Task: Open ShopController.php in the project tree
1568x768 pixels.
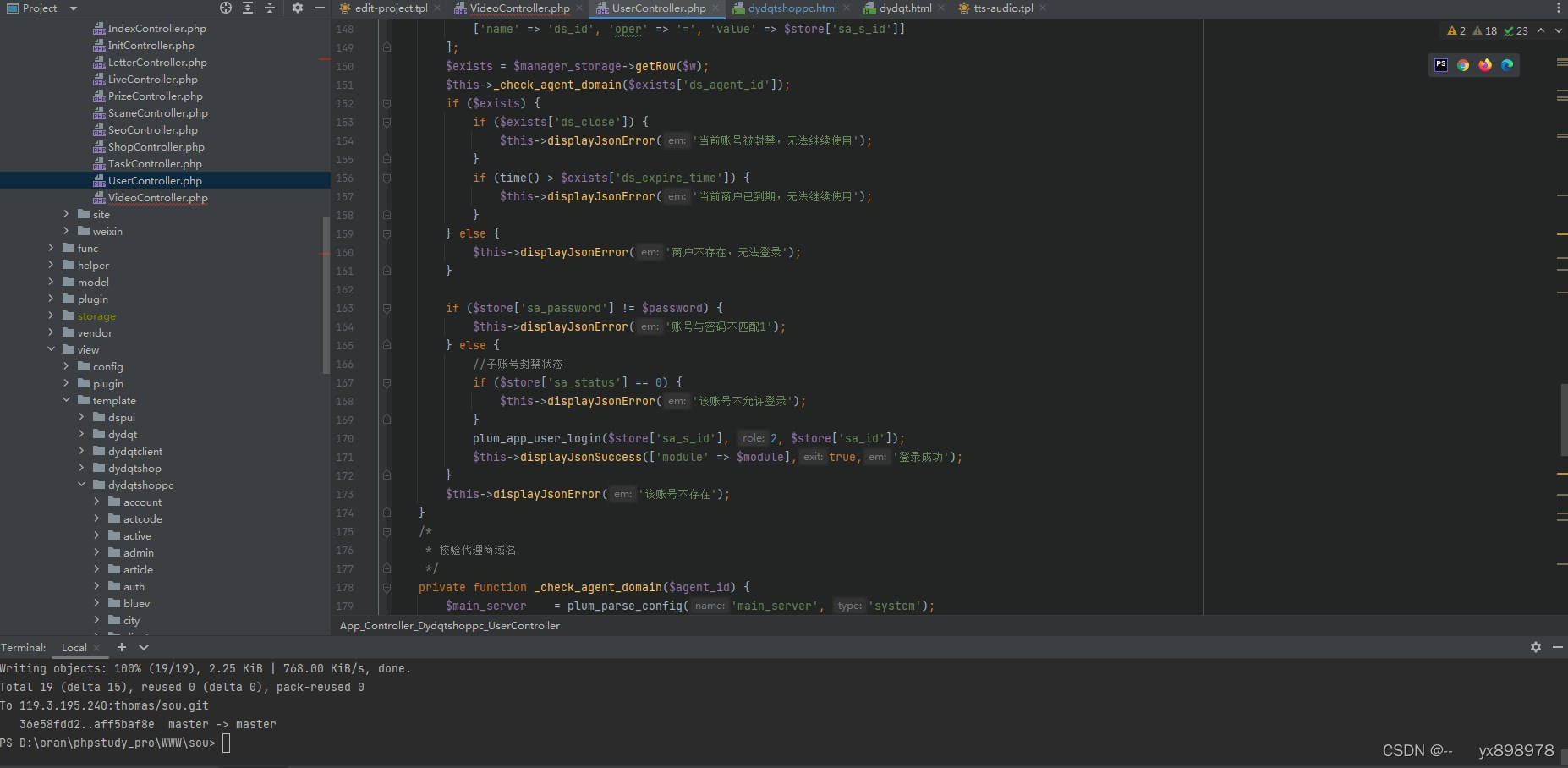Action: (x=156, y=147)
